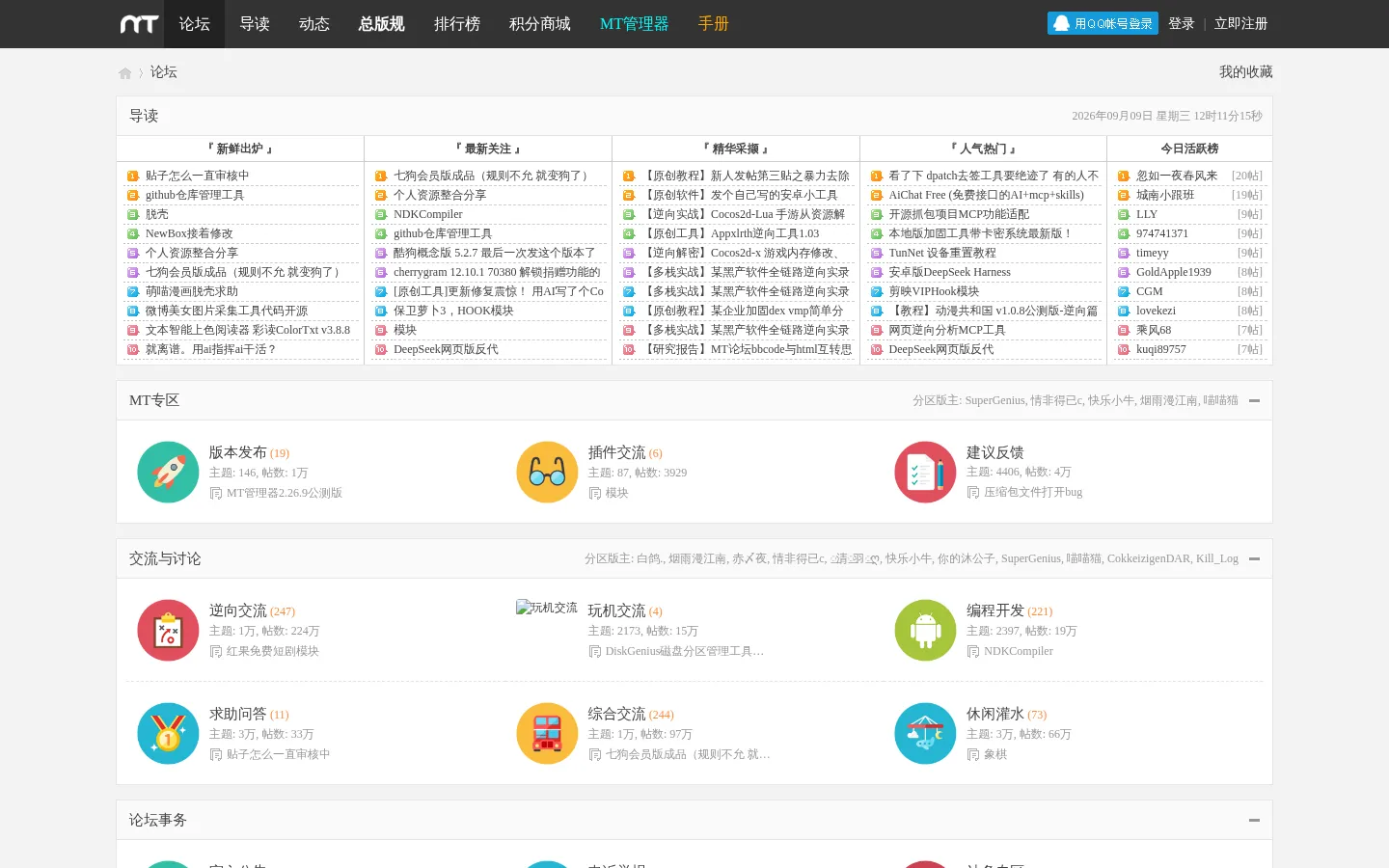The height and width of the screenshot is (868, 1389).
Task: Open the 手册 navigation link
Action: point(714,24)
